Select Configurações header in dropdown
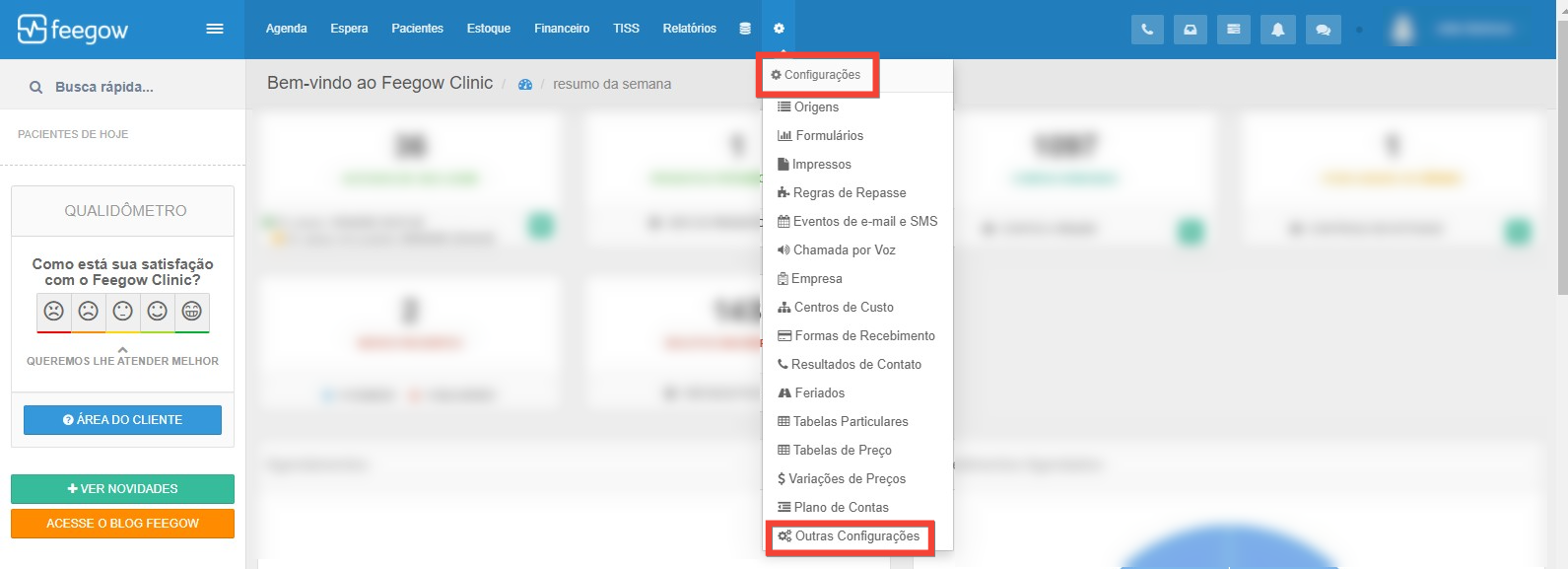This screenshot has height=569, width=1568. click(x=816, y=75)
